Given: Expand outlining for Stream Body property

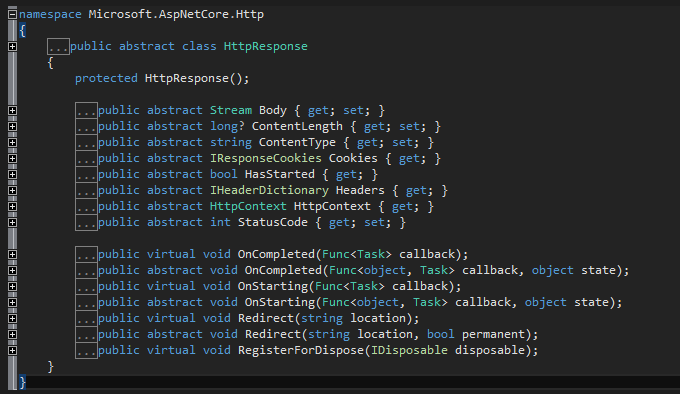Looking at the screenshot, I should 13,111.
